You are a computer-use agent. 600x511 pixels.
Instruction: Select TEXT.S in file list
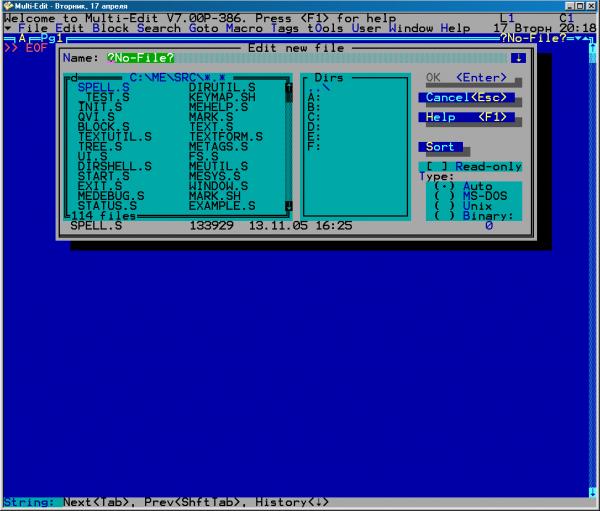[211, 127]
